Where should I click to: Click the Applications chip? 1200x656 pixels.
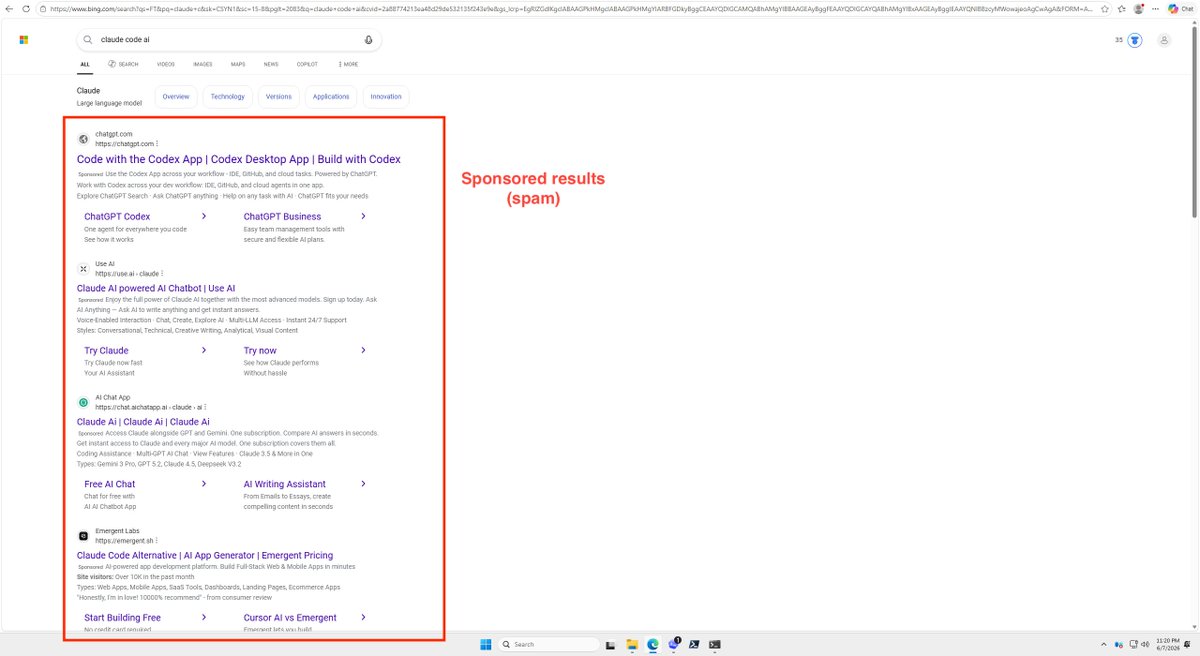pyautogui.click(x=331, y=97)
